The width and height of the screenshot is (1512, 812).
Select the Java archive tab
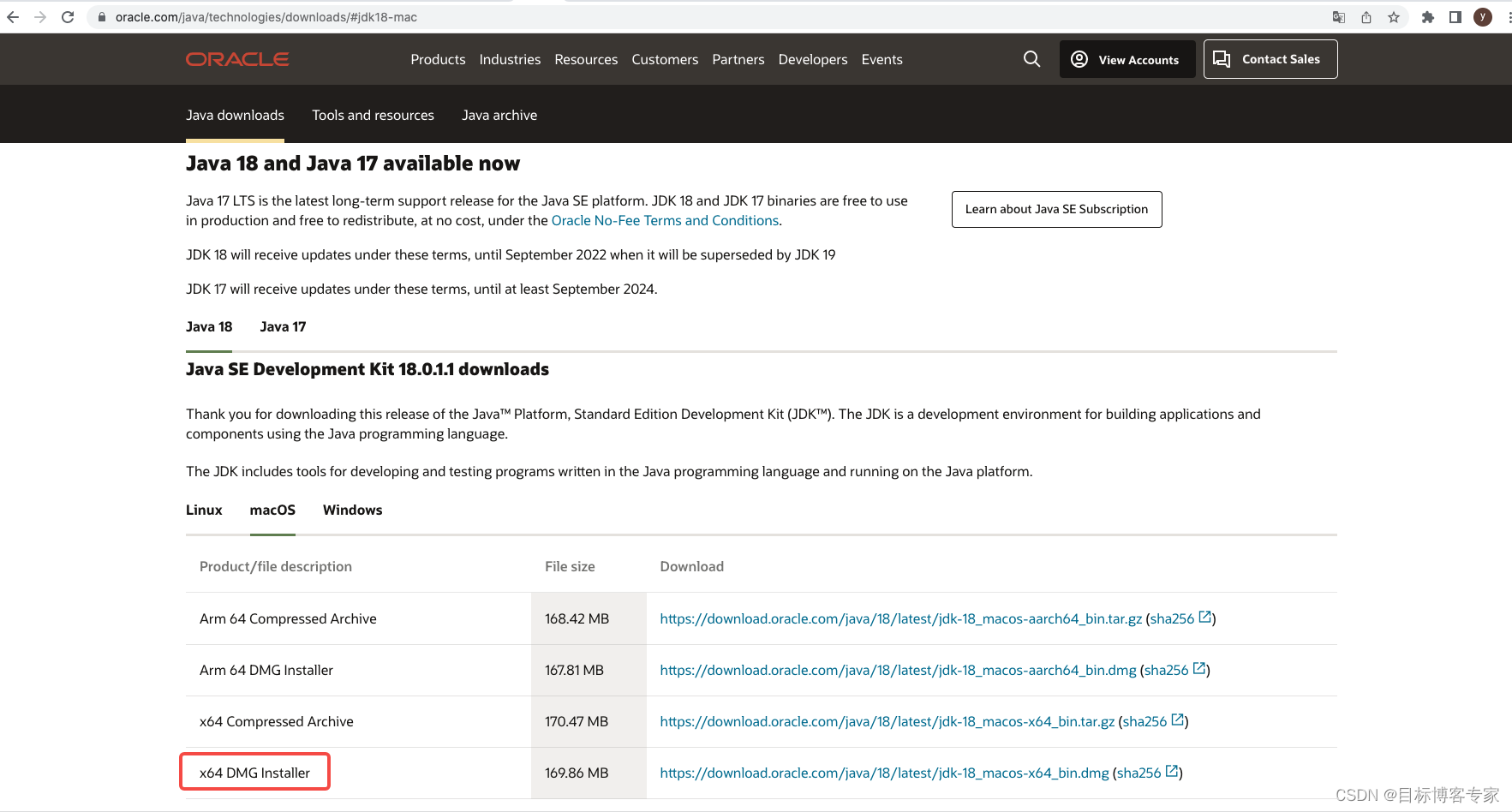499,115
